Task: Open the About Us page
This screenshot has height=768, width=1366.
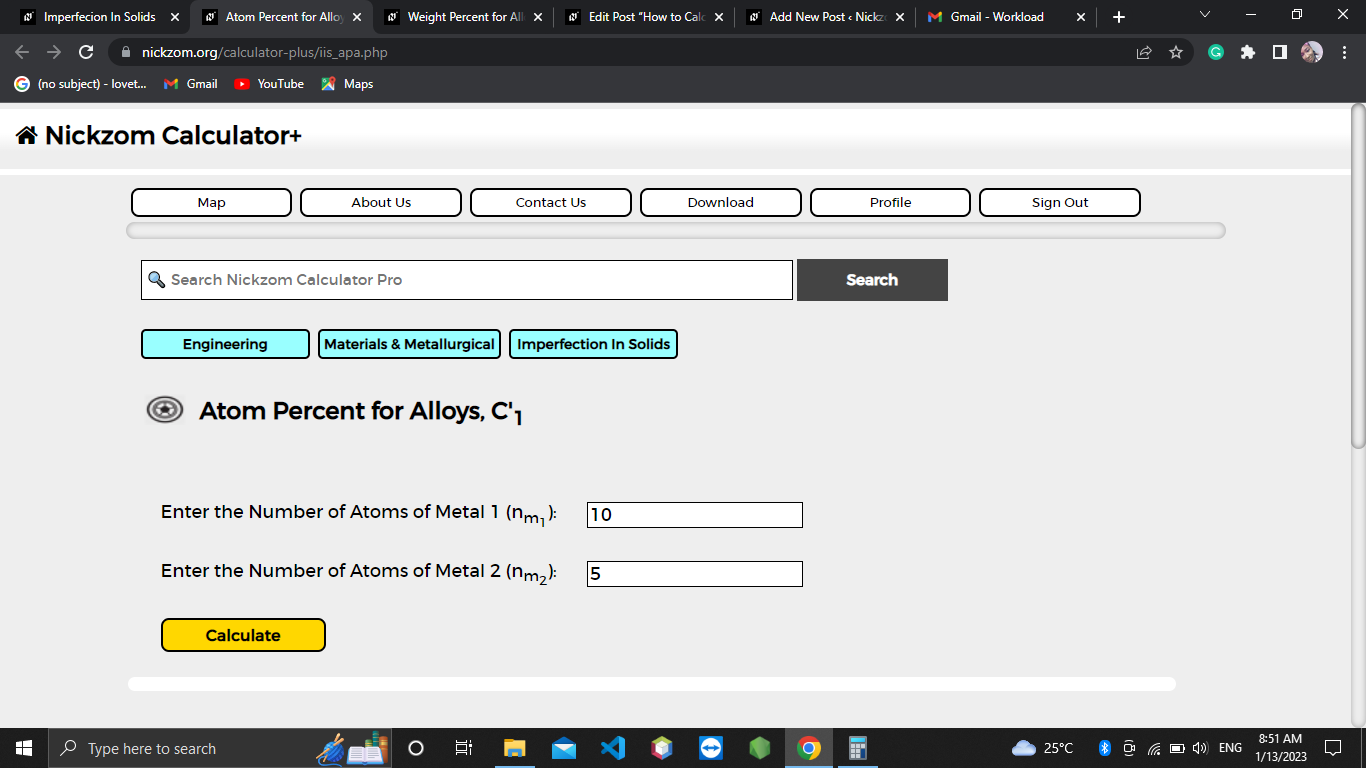Action: point(381,202)
